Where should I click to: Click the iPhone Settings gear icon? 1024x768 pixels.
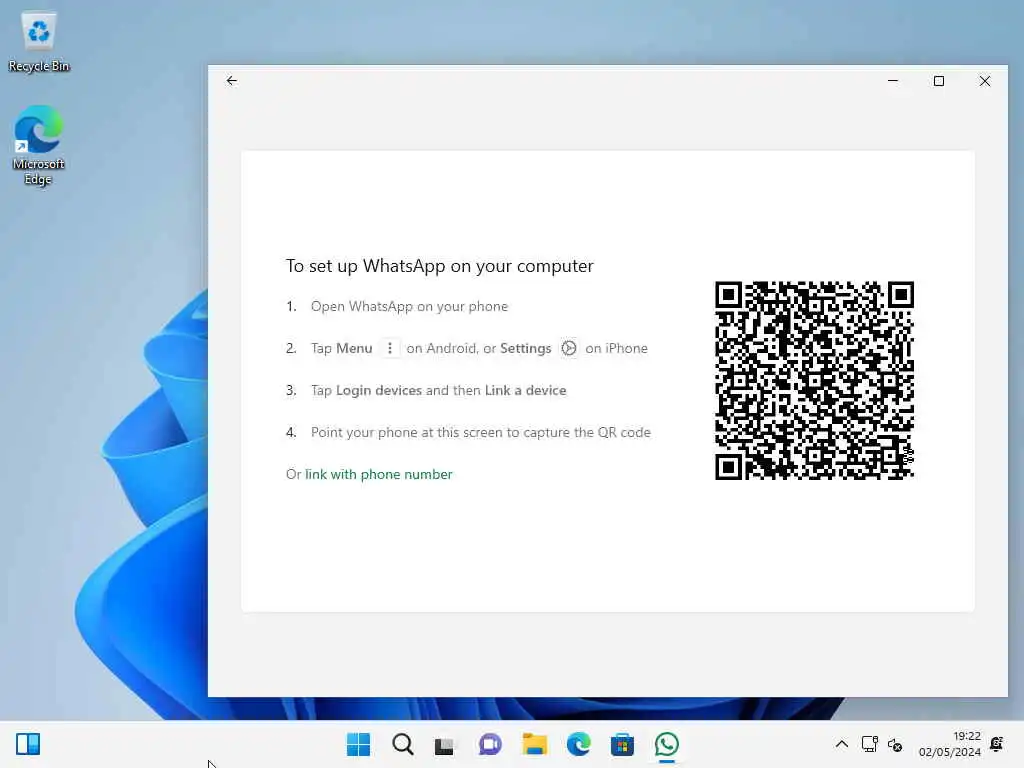569,348
